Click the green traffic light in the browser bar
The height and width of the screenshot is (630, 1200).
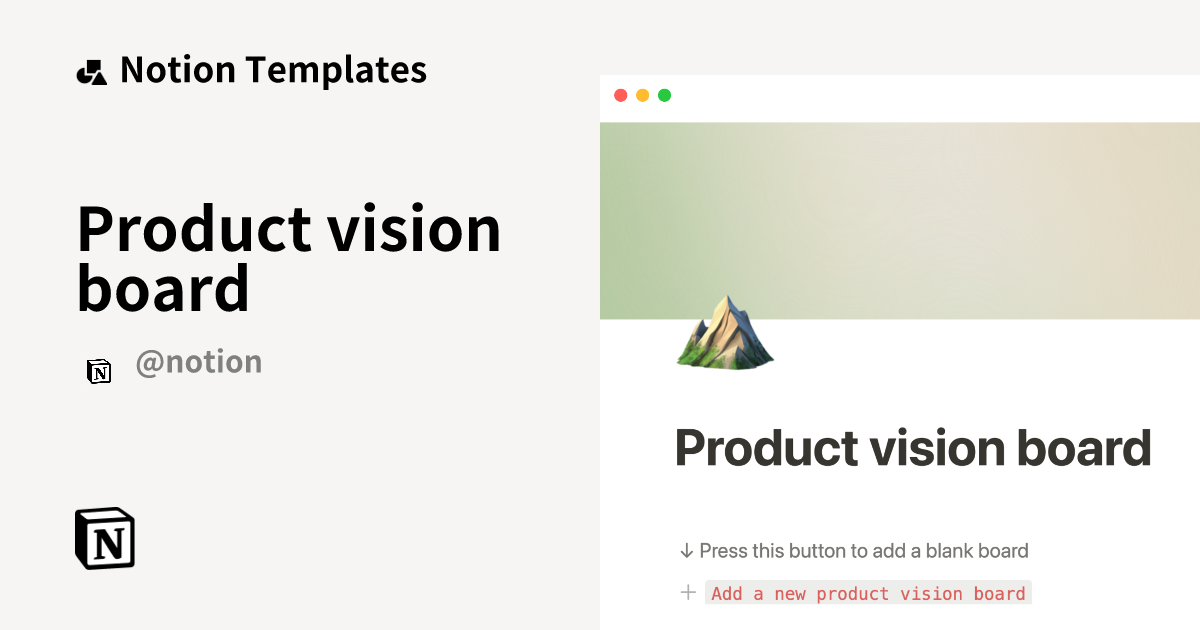click(664, 96)
